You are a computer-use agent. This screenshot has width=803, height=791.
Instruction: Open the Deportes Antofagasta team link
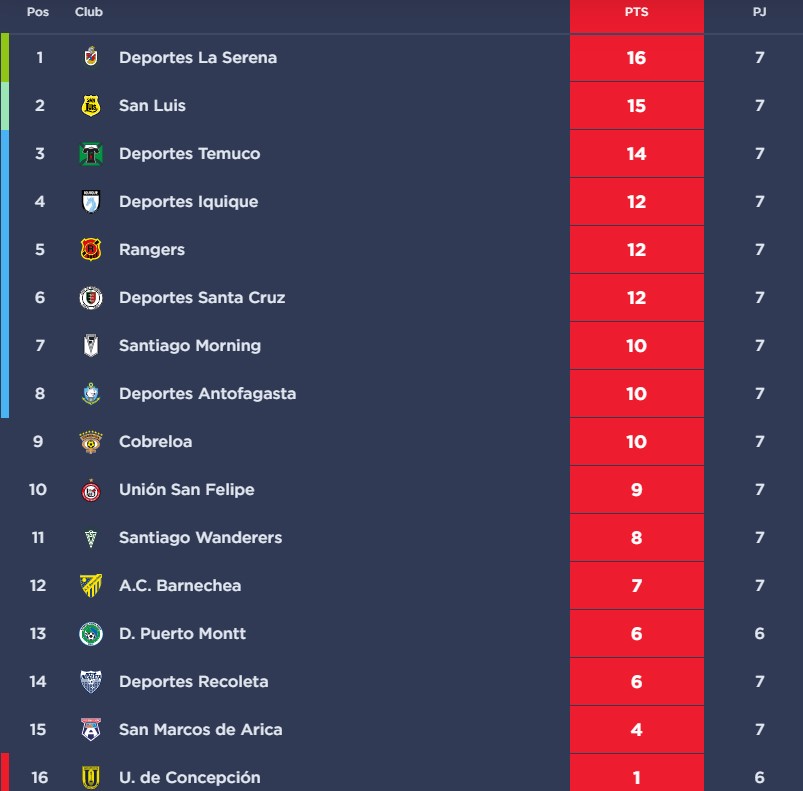[x=207, y=394]
